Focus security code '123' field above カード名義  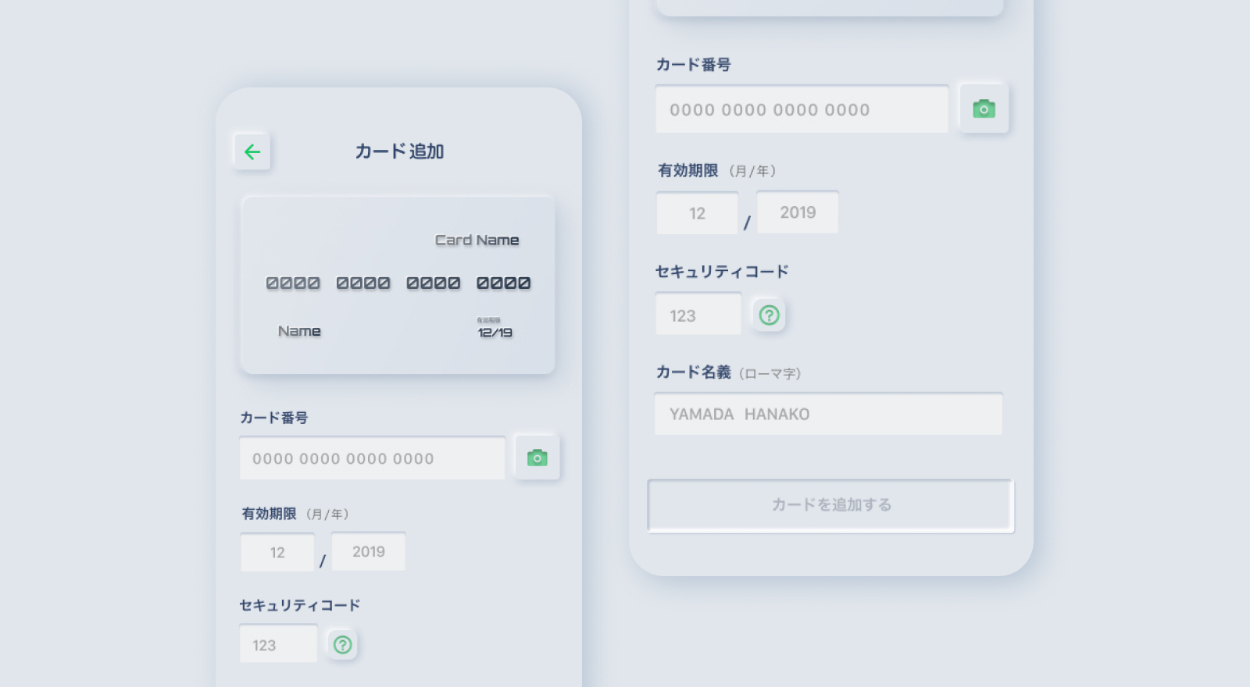point(698,315)
